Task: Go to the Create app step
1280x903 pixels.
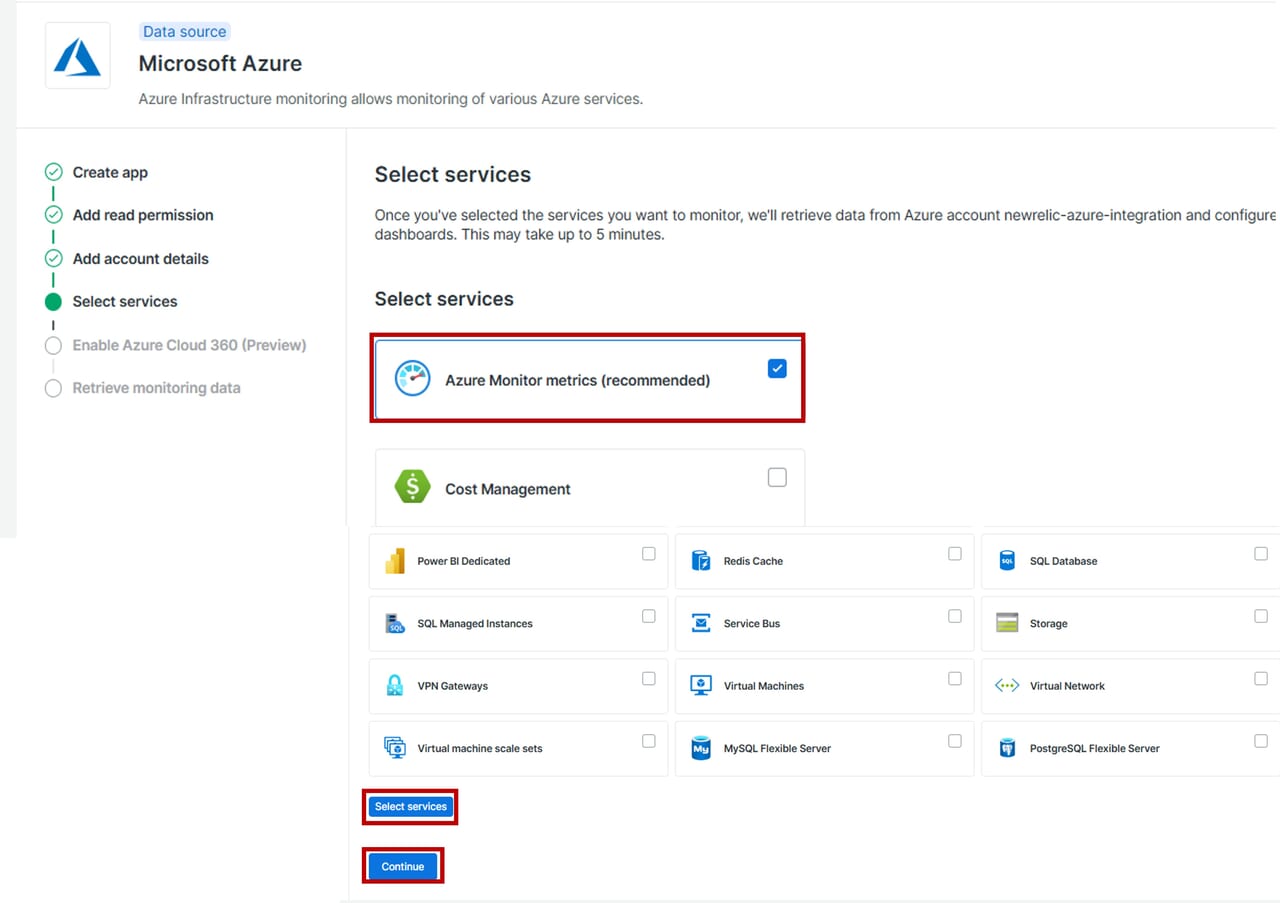Action: [110, 172]
